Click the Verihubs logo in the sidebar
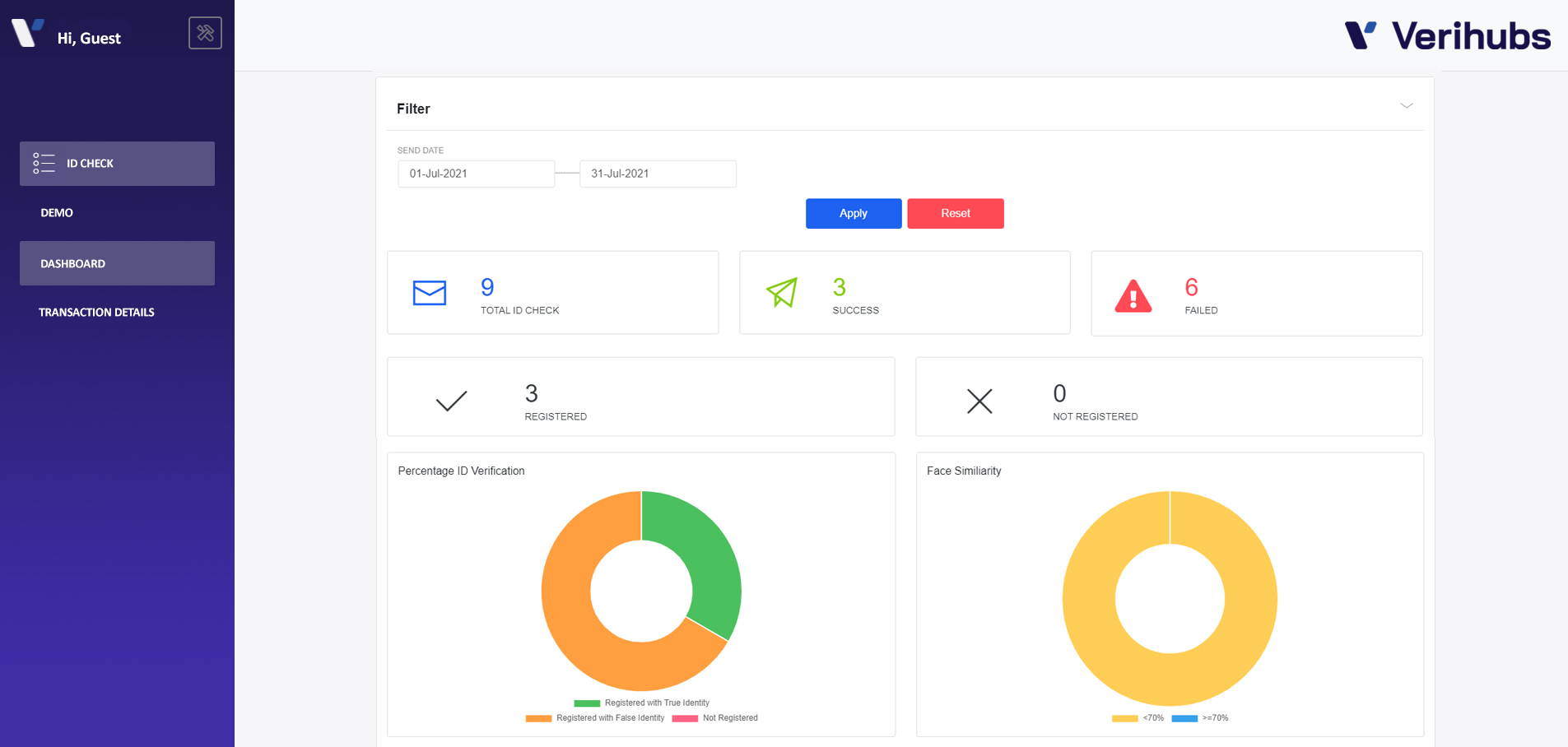 (27, 33)
